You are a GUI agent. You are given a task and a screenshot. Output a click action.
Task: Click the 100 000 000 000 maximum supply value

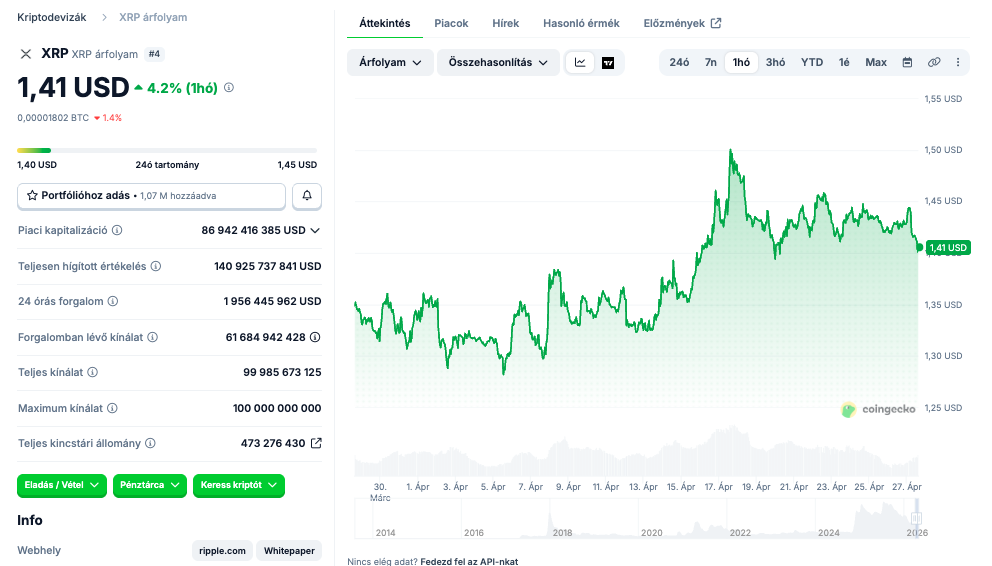[x=277, y=409]
